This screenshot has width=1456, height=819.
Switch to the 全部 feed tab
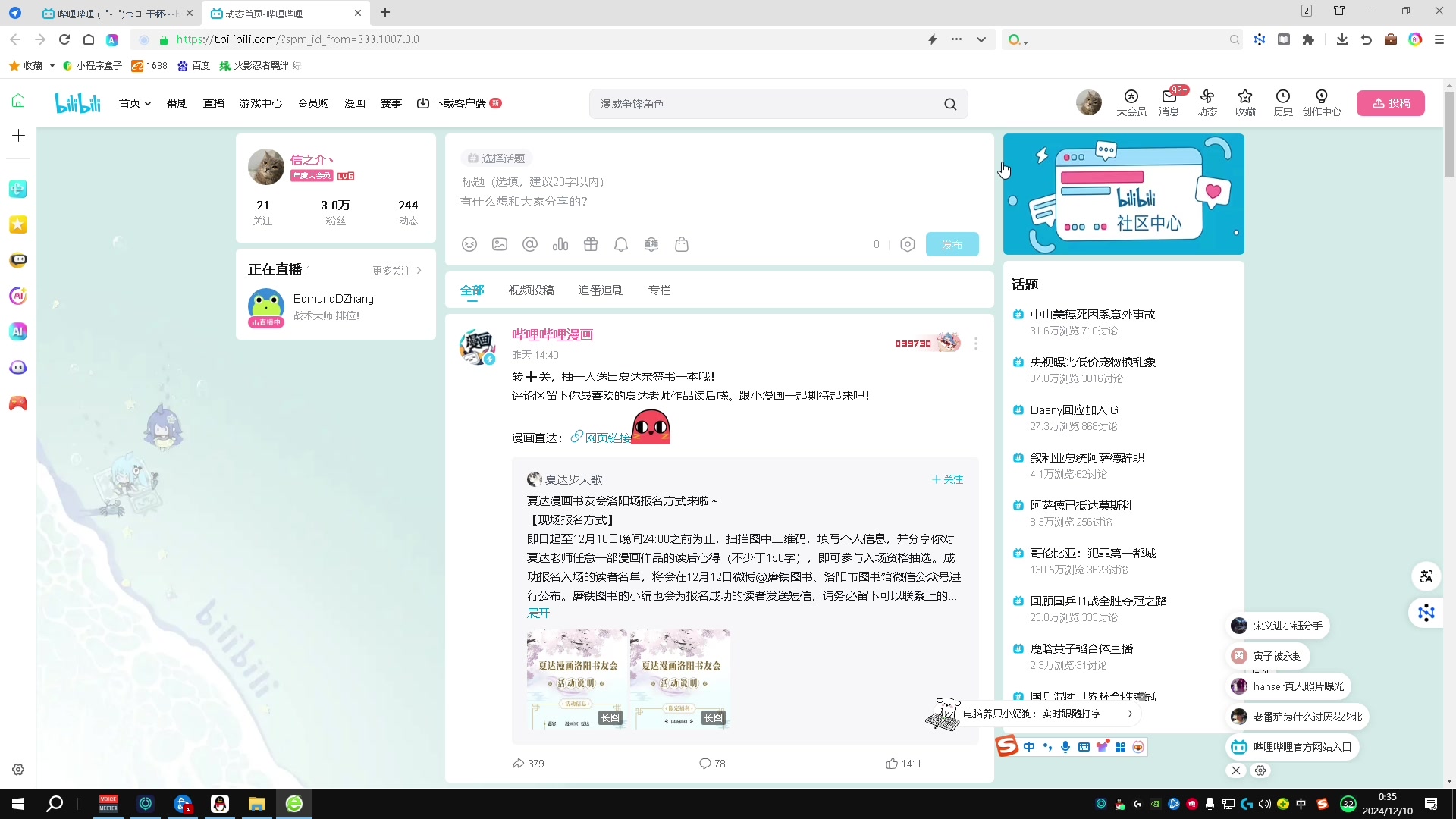point(472,290)
